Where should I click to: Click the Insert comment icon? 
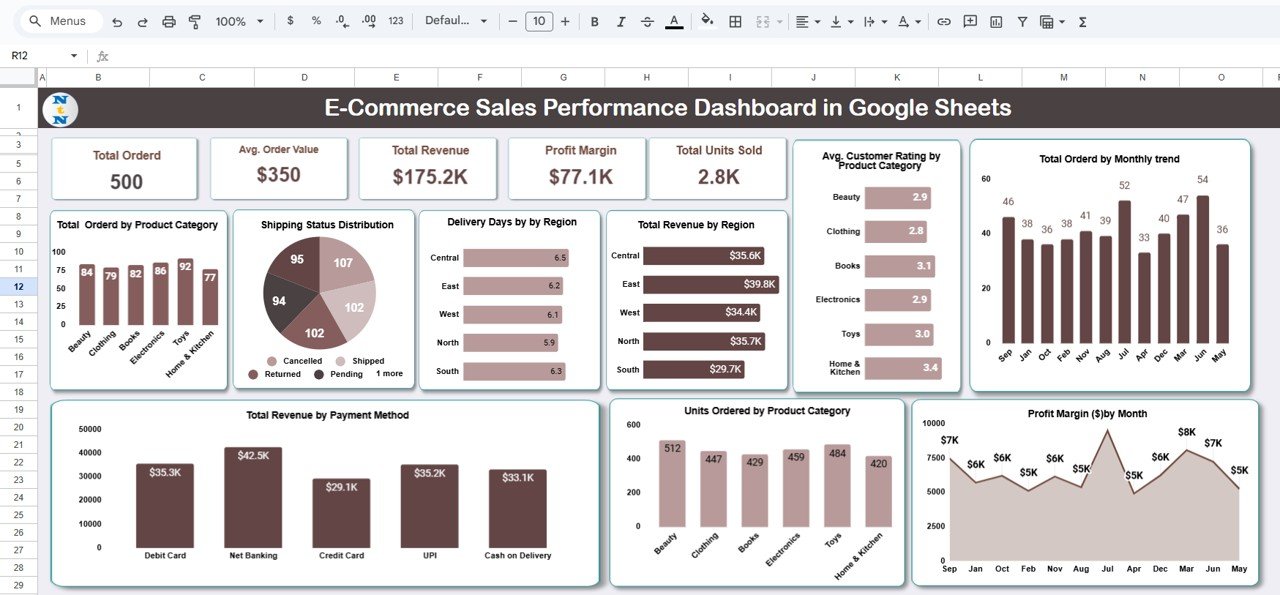coord(969,20)
